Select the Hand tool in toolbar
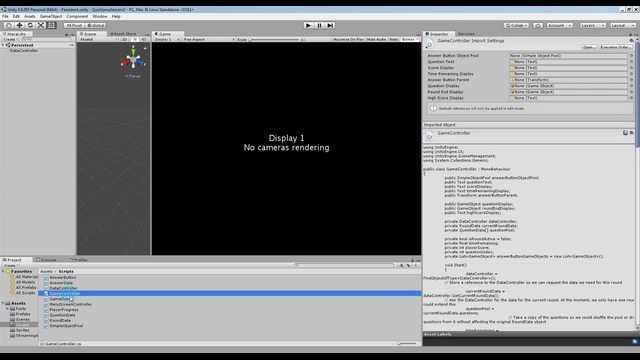This screenshot has width=640, height=360. pyautogui.click(x=9, y=25)
